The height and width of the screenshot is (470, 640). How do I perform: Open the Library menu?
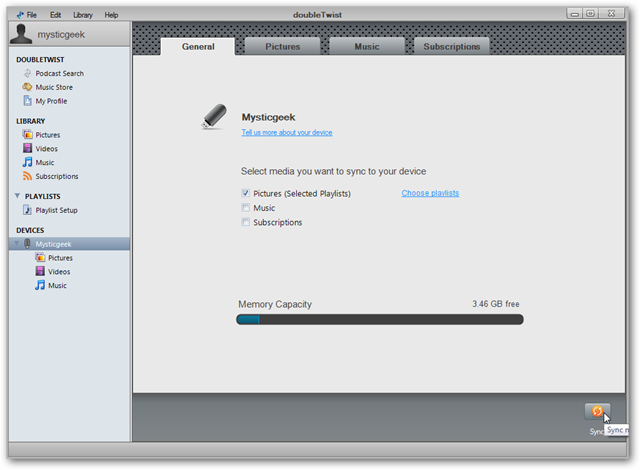click(83, 15)
